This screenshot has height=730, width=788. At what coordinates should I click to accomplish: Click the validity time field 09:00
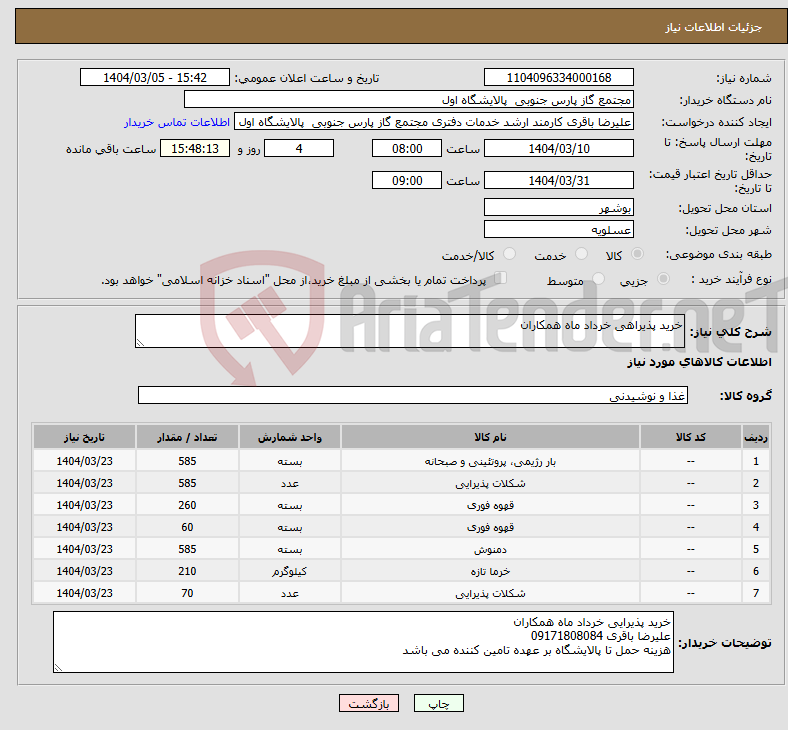coord(407,180)
